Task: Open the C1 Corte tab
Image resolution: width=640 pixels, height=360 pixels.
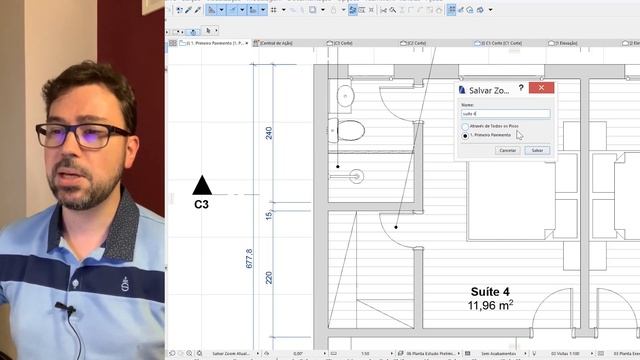Action: (498, 43)
